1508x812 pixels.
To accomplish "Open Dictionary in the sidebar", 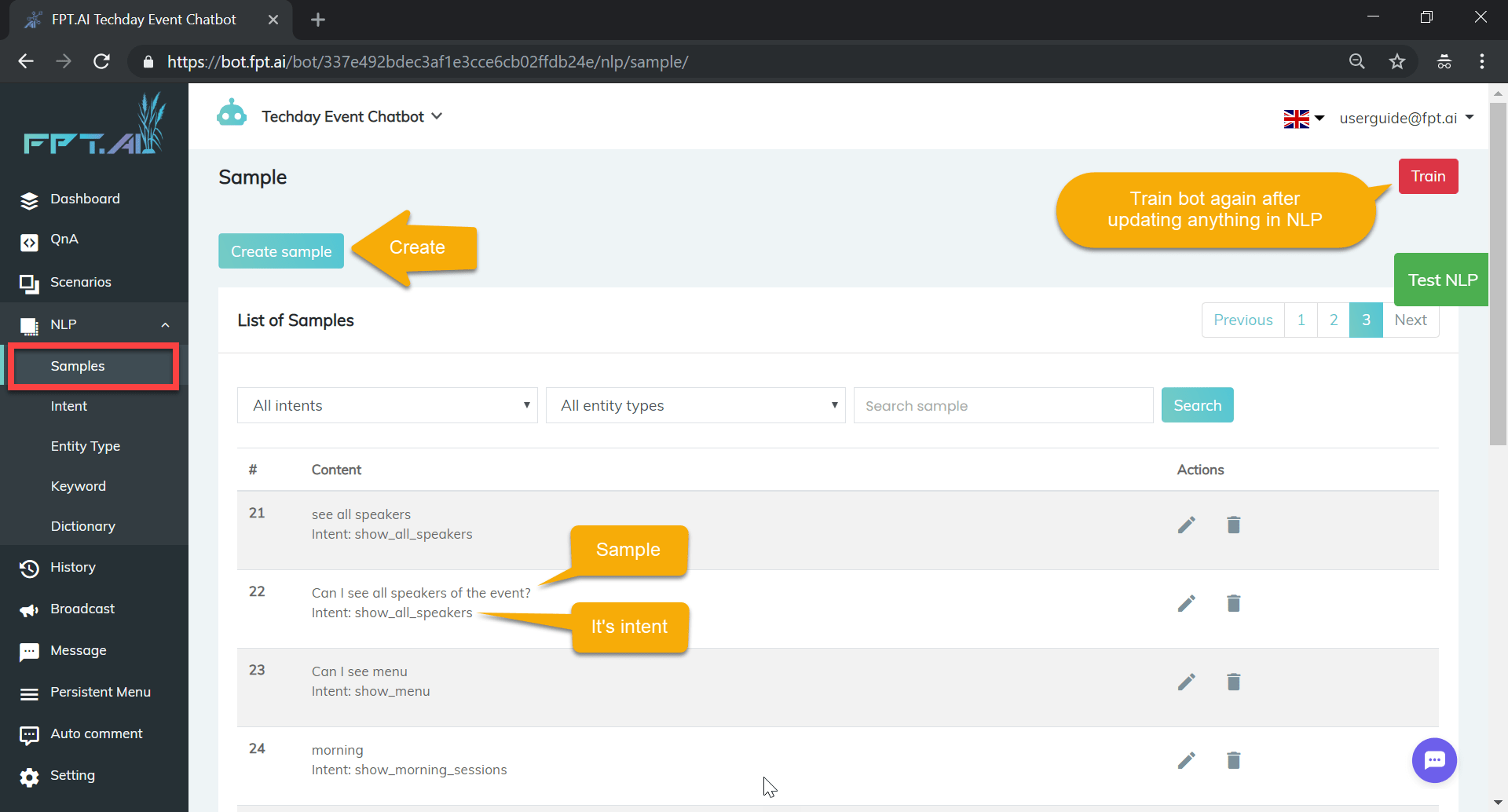I will tap(83, 526).
